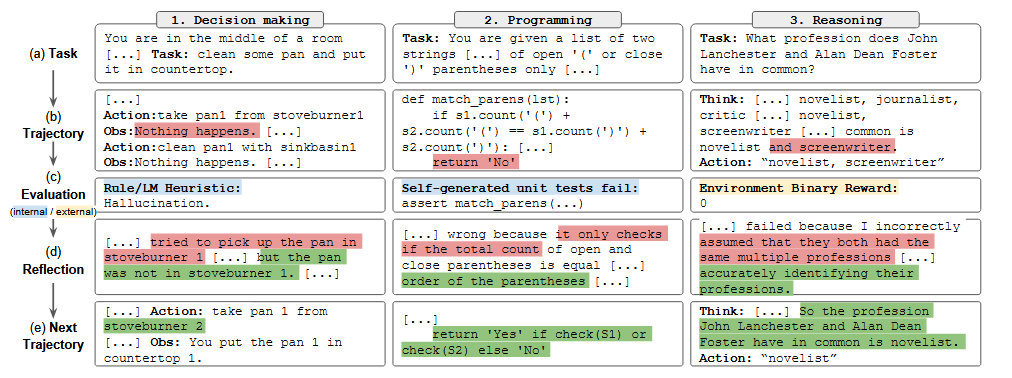Click the green 'order of the parentheses' highlight
Screen dimensions: 1012x378
(x=495, y=281)
